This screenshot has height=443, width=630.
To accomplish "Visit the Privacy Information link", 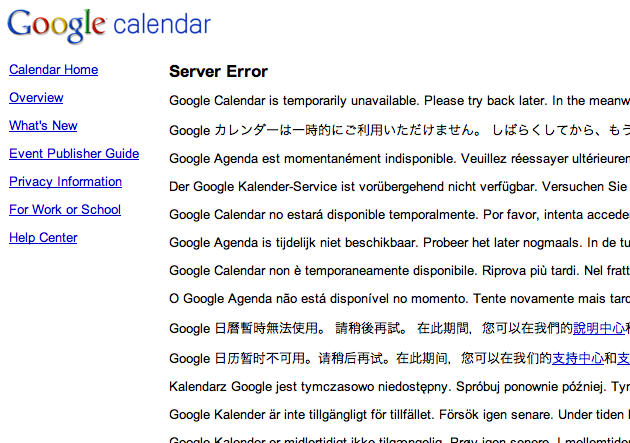I will (x=65, y=182).
